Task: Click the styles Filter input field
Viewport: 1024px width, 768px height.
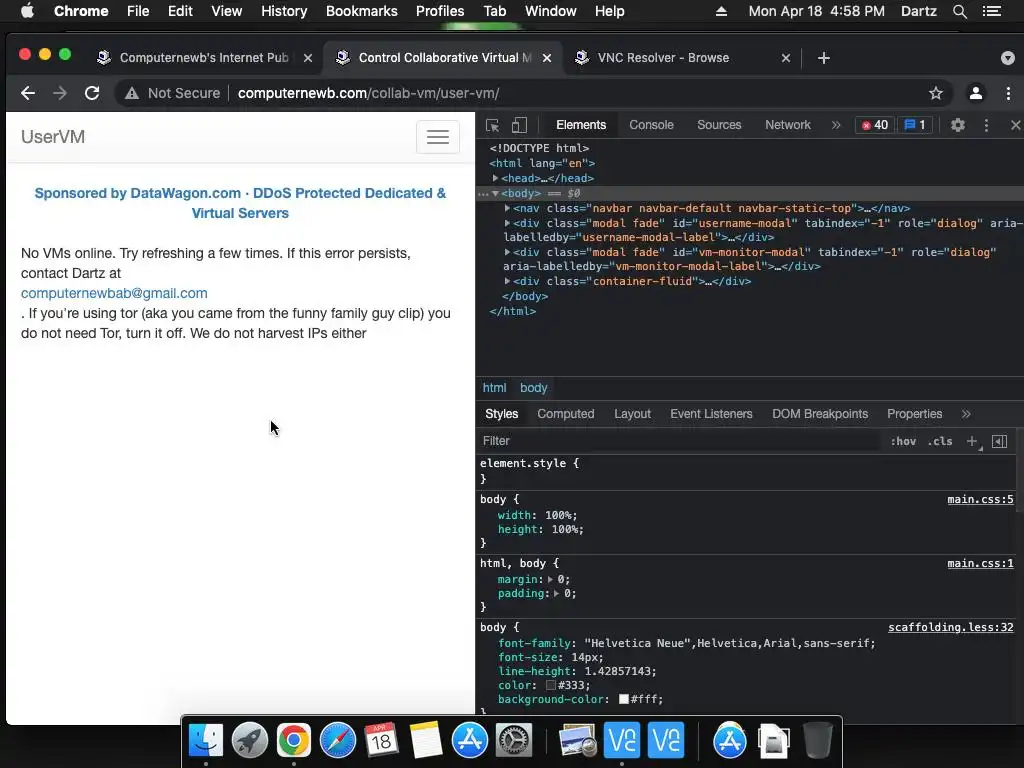Action: pos(679,441)
